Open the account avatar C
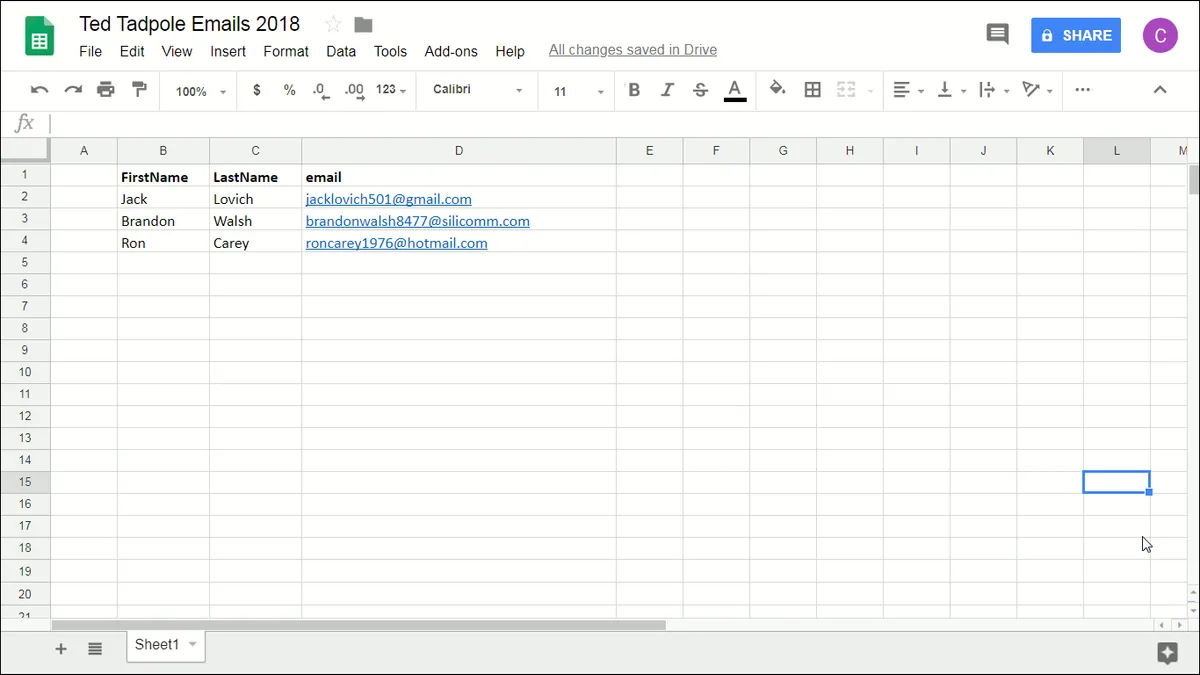This screenshot has width=1200, height=675. click(1160, 35)
